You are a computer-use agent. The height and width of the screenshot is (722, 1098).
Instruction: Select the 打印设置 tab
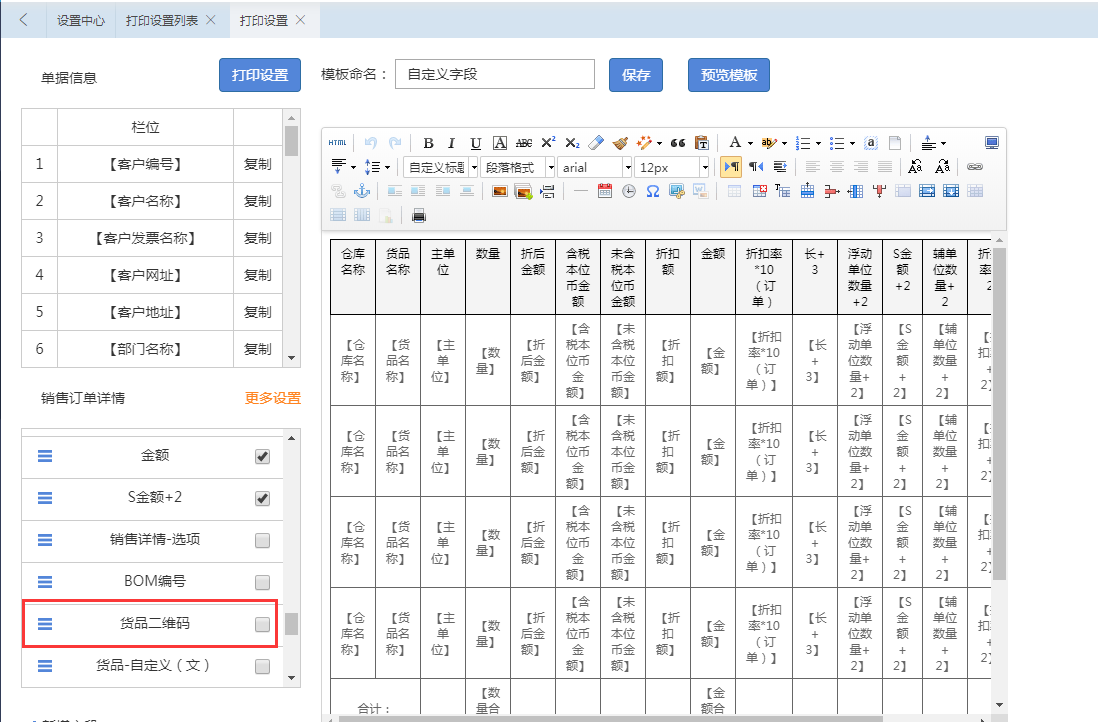tap(264, 20)
